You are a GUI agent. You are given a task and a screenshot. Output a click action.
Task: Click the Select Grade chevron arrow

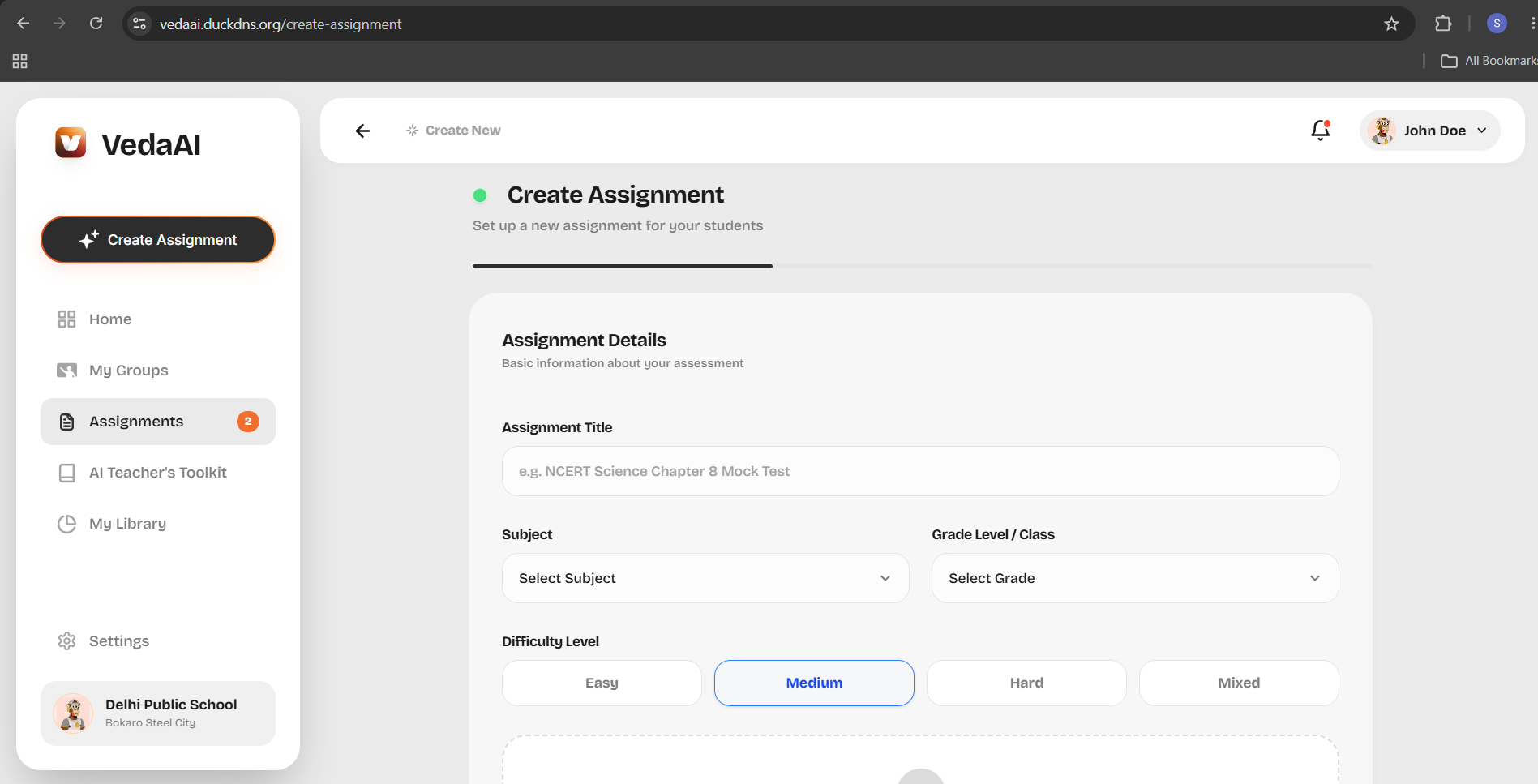point(1315,578)
